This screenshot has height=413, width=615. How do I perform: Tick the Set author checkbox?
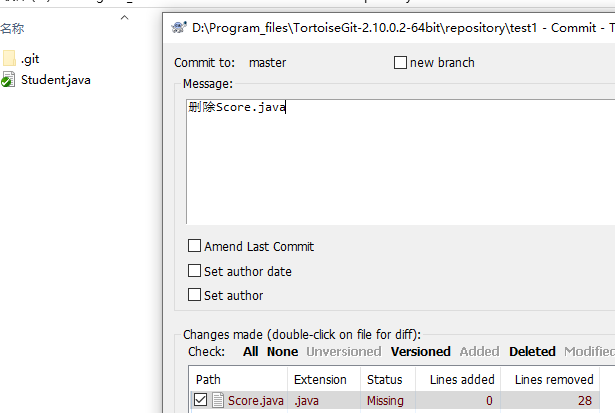click(x=194, y=295)
